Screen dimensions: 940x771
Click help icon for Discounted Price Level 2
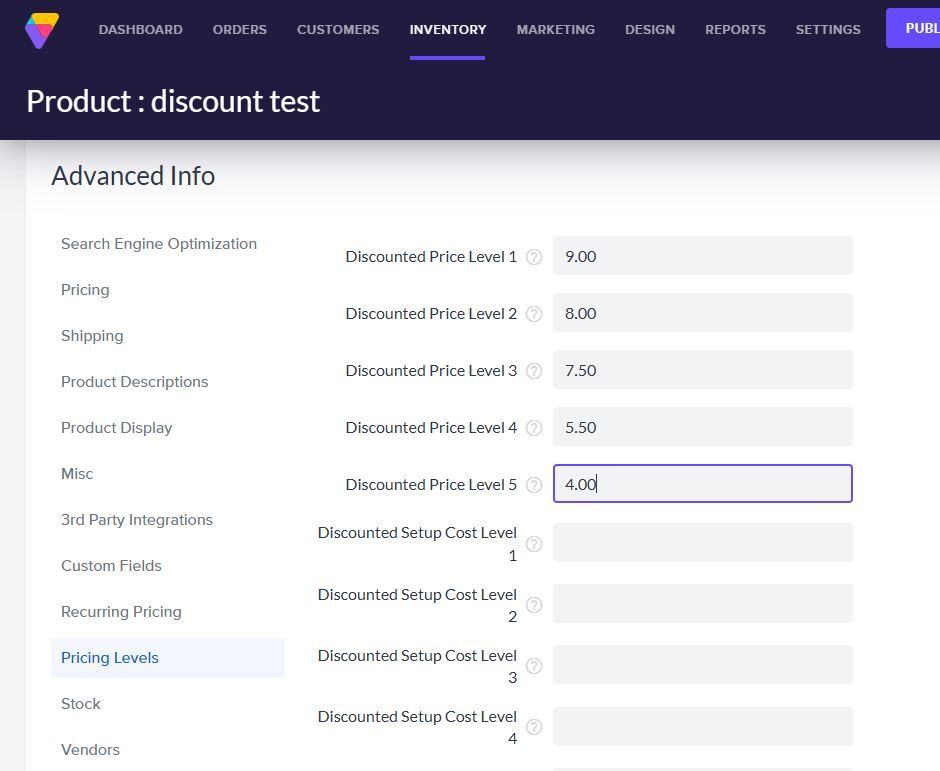534,314
